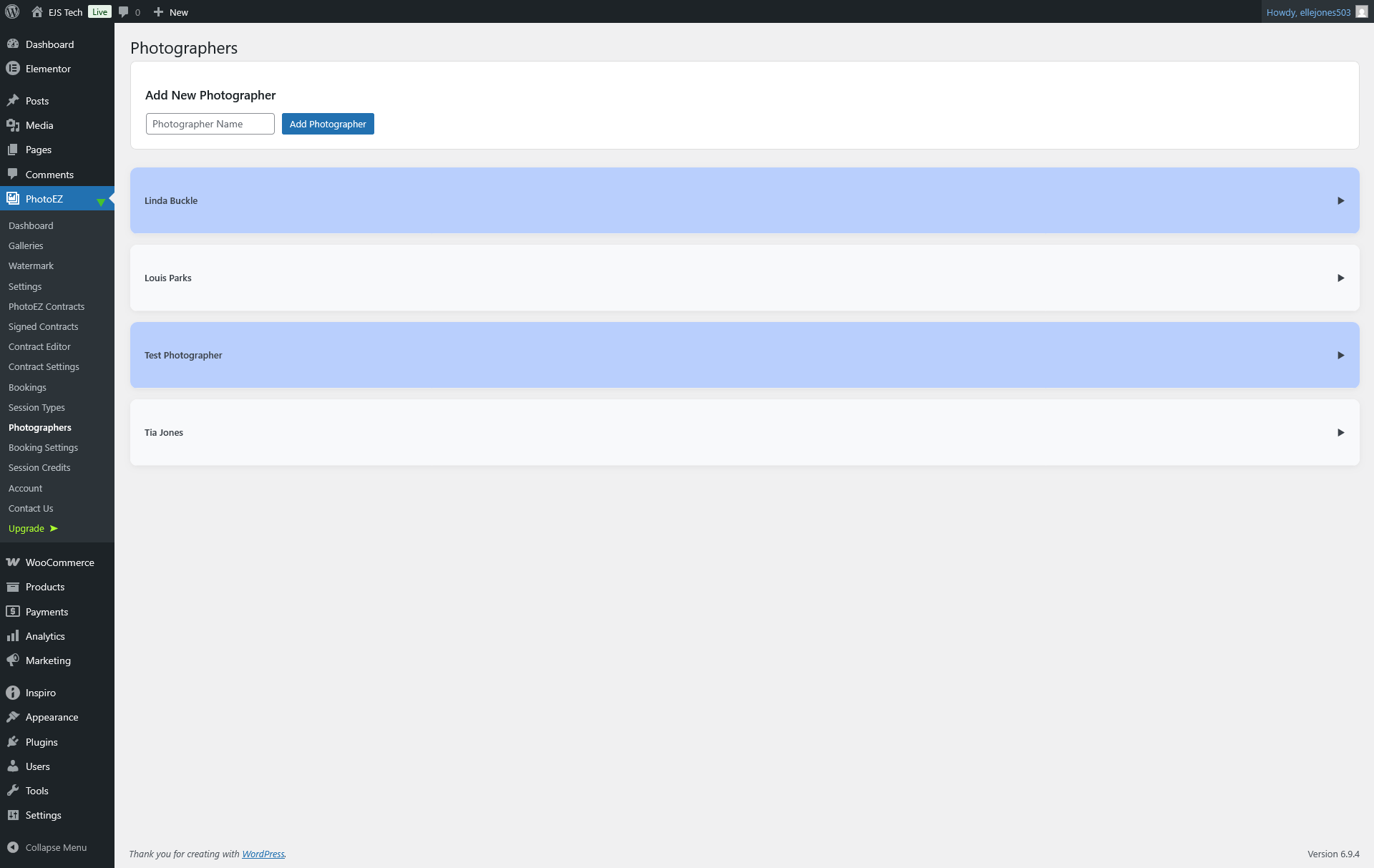The image size is (1374, 868).
Task: Click the WordPress logo icon
Action: (x=12, y=11)
